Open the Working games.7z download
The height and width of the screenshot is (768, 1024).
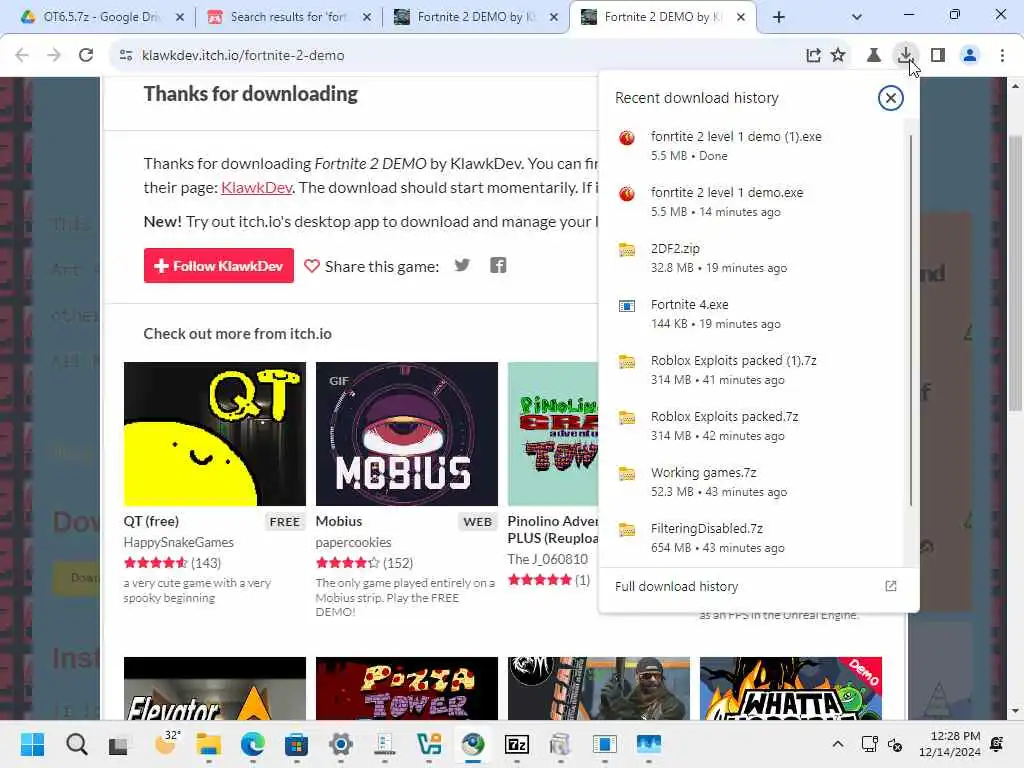click(754, 482)
